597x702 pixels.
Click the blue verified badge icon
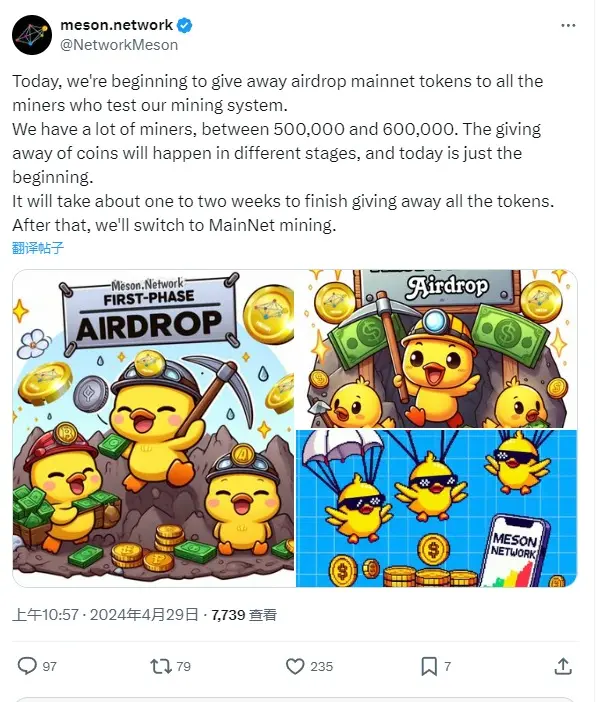tap(184, 26)
